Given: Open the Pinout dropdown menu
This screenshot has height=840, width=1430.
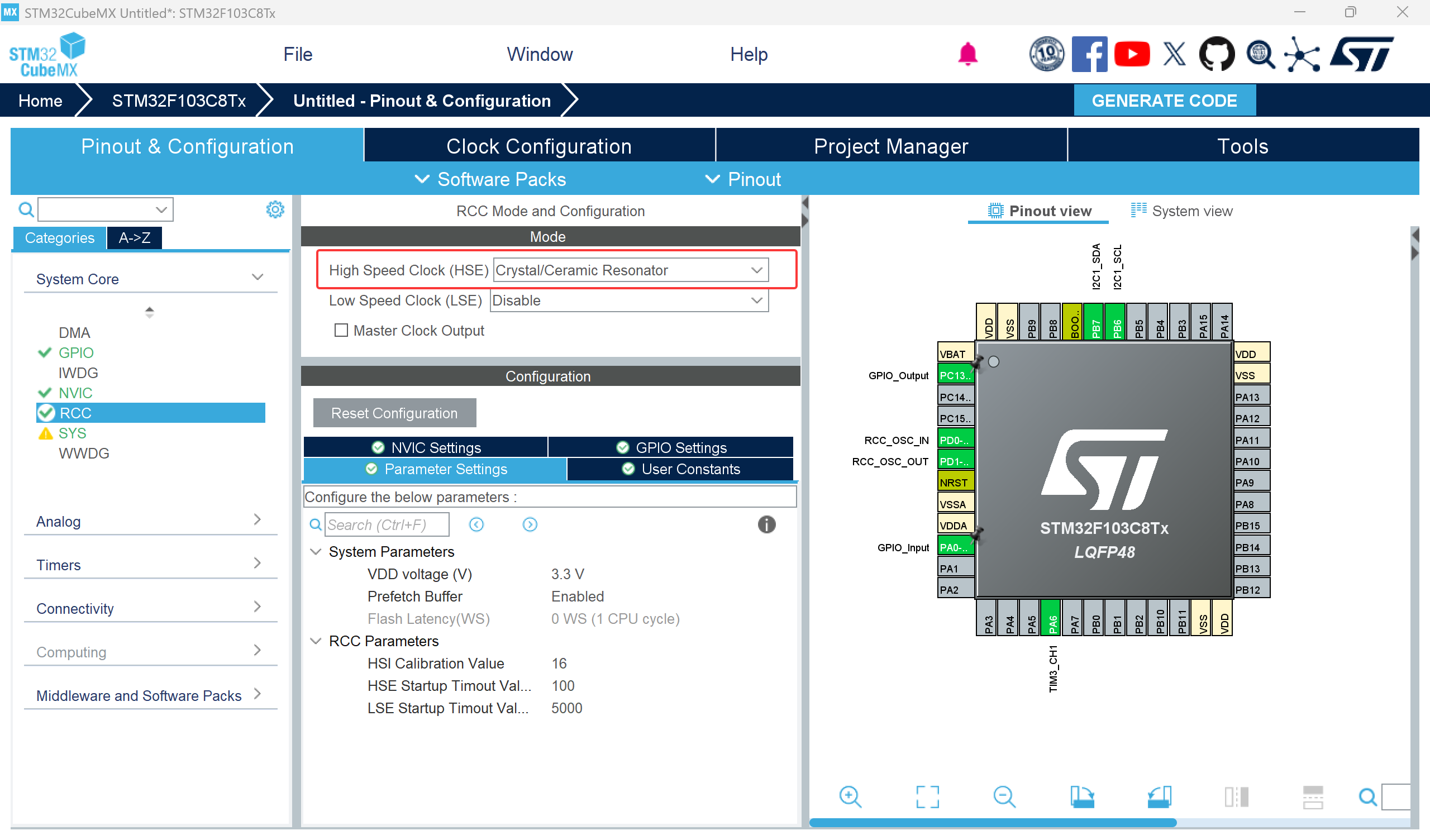Looking at the screenshot, I should pos(742,179).
